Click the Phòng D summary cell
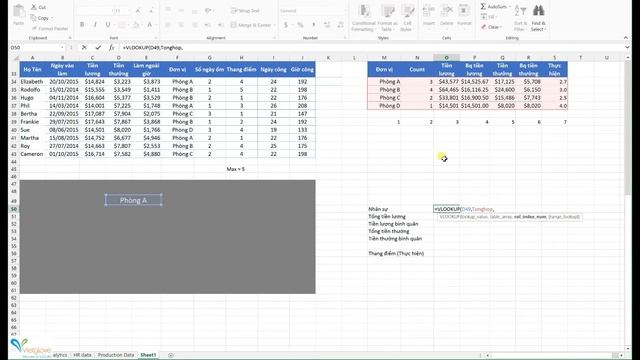The height and width of the screenshot is (360, 640). pos(390,106)
